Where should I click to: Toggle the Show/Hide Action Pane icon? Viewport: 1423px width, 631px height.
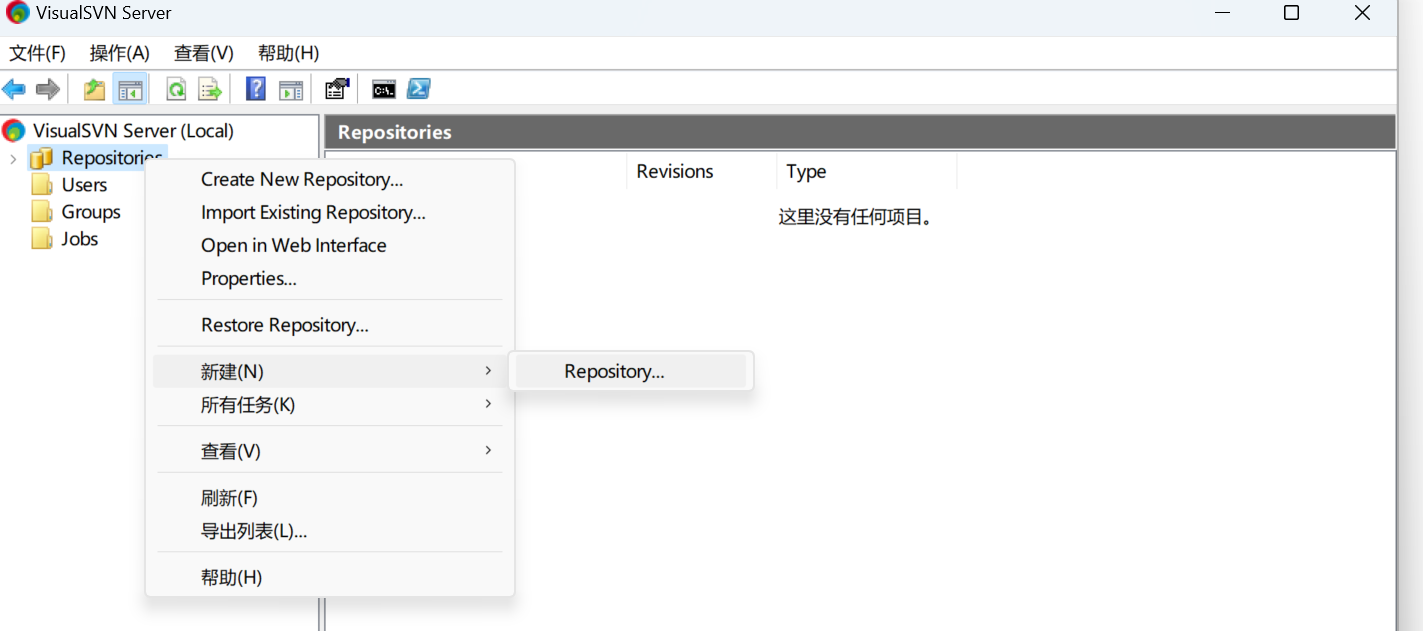point(290,90)
